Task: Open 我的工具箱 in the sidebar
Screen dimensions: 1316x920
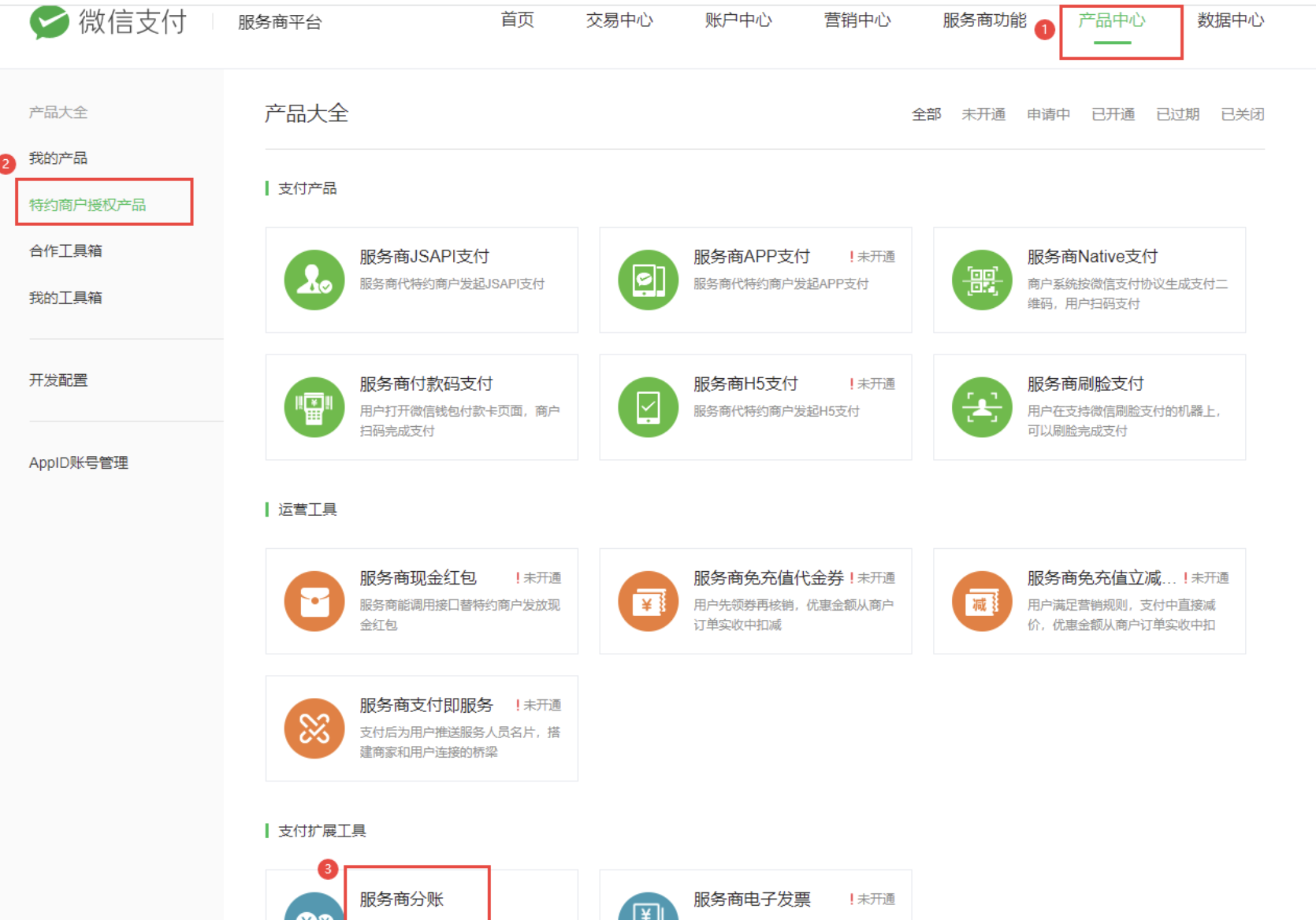Action: [65, 298]
